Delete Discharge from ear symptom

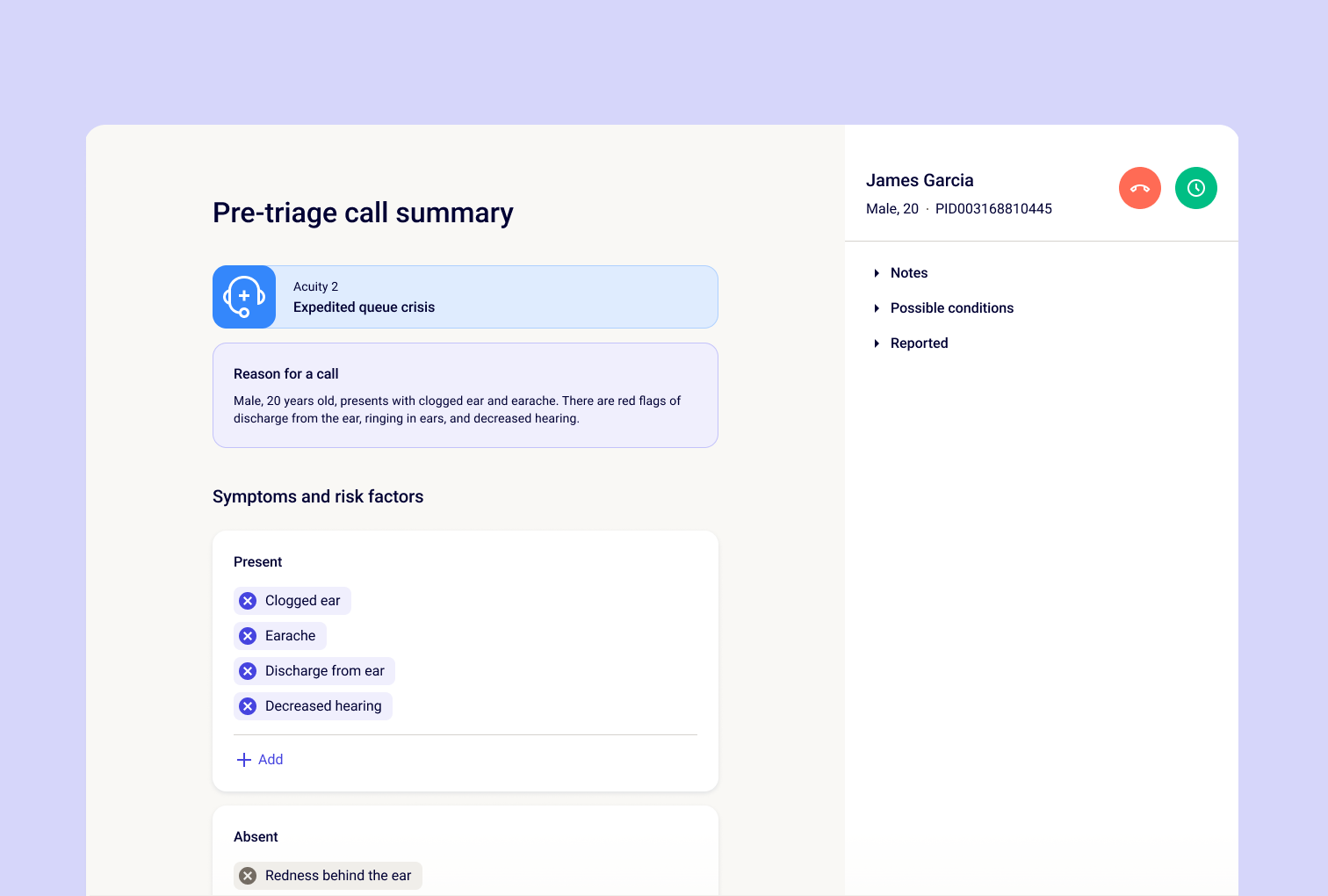point(248,671)
